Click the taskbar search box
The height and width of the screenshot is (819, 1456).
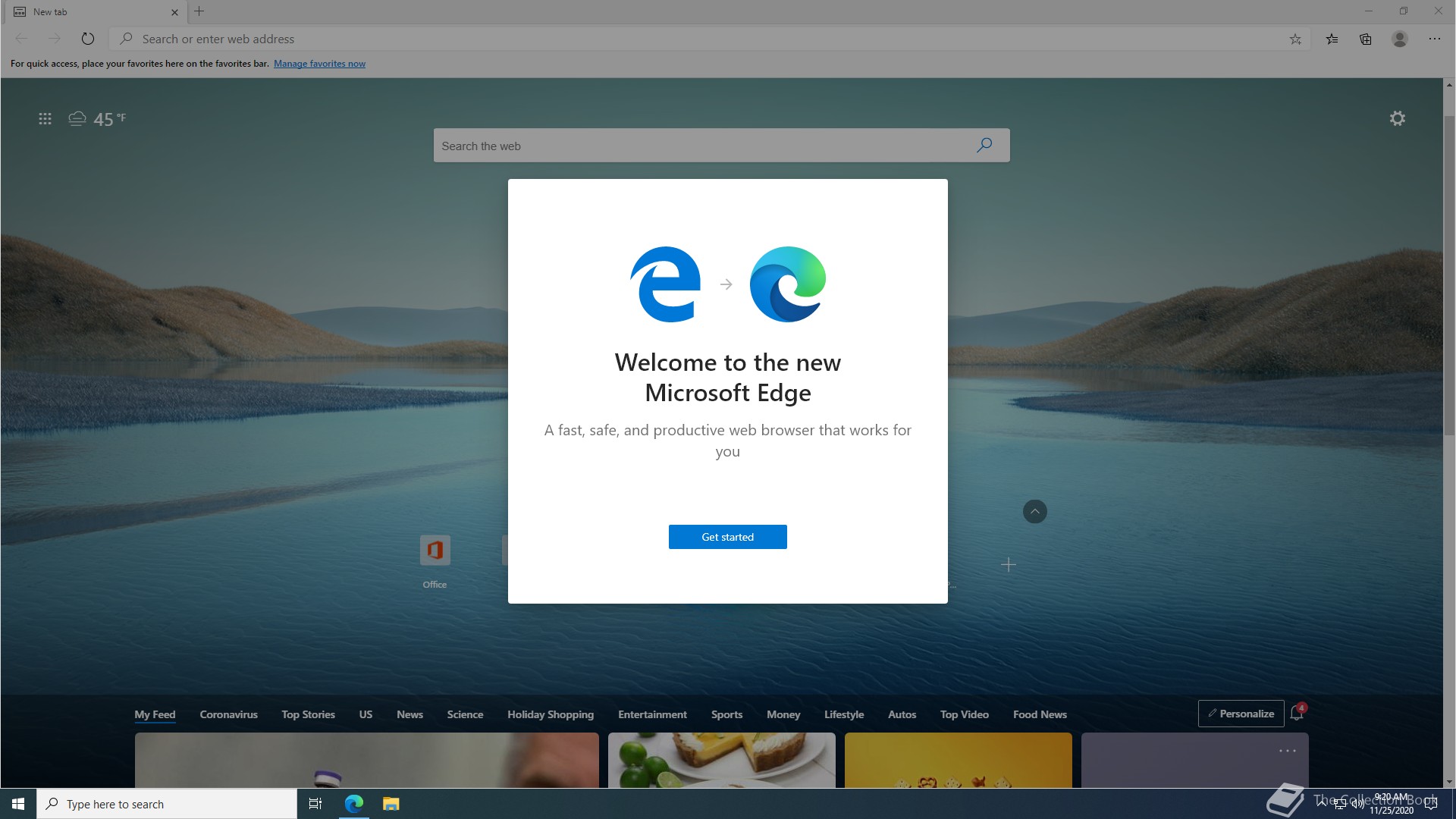167,804
